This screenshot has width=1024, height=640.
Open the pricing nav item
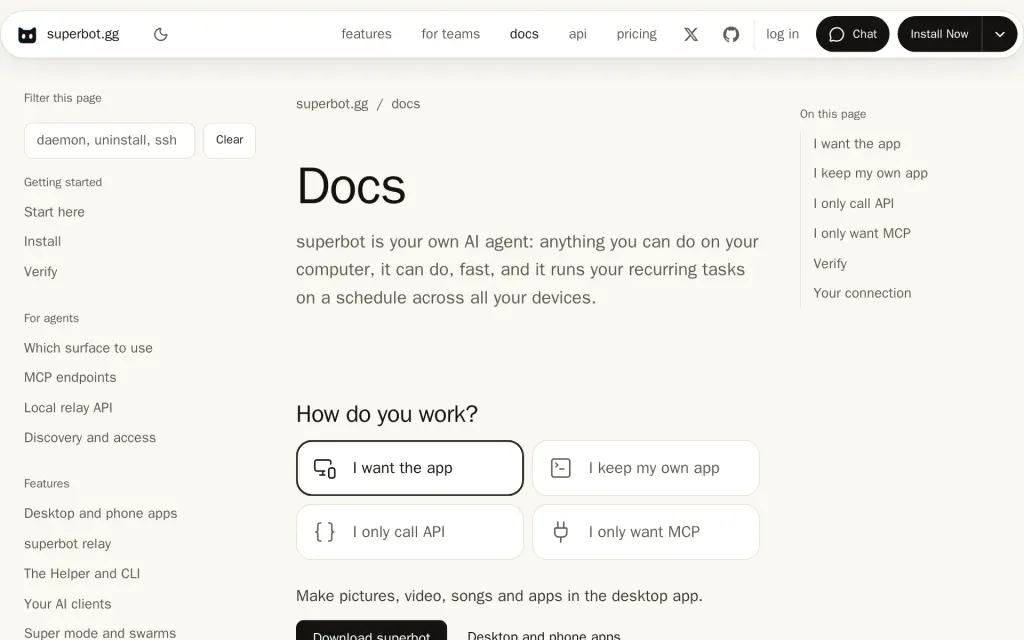(x=637, y=34)
